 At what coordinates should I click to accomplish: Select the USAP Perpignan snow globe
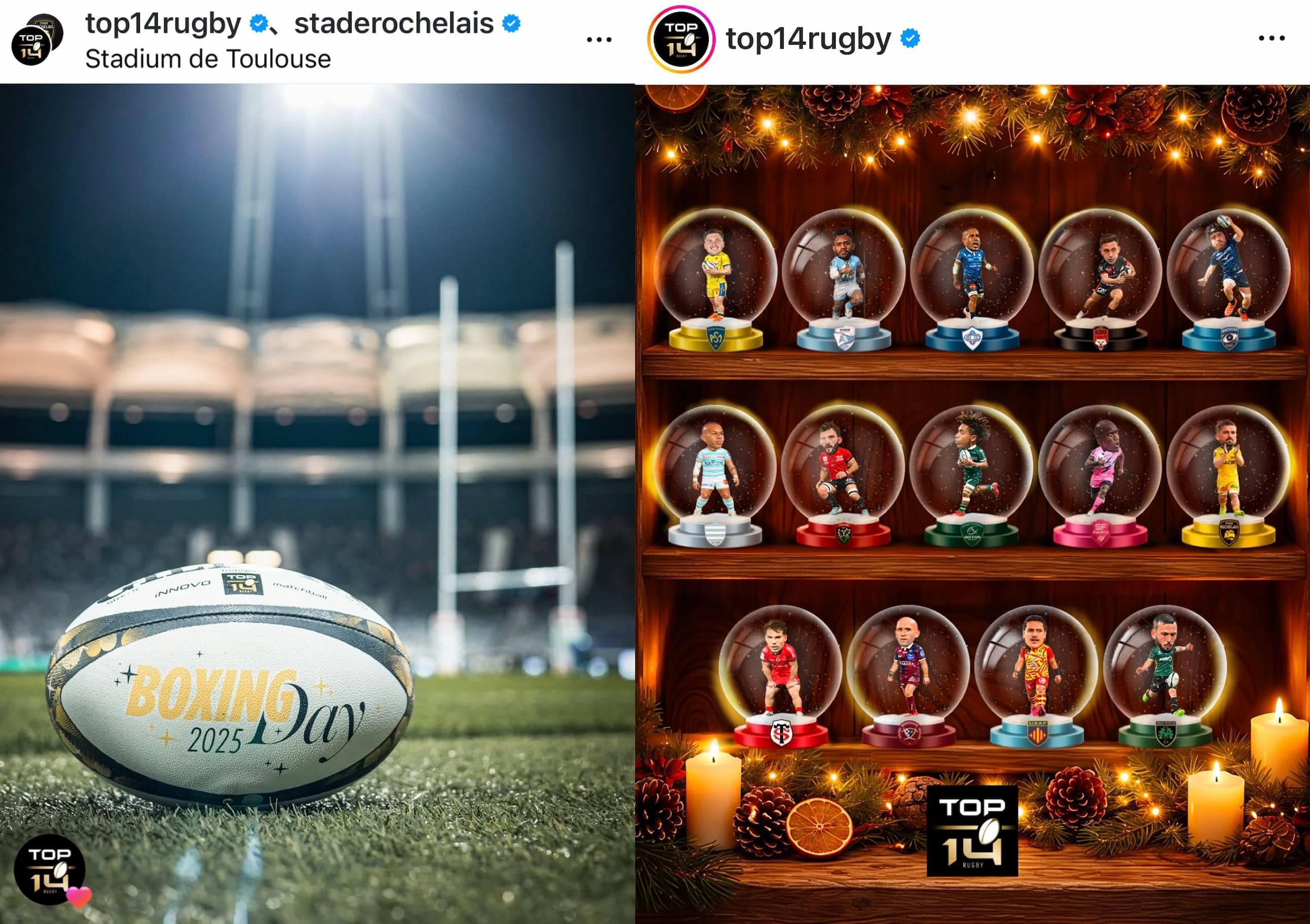[1036, 678]
